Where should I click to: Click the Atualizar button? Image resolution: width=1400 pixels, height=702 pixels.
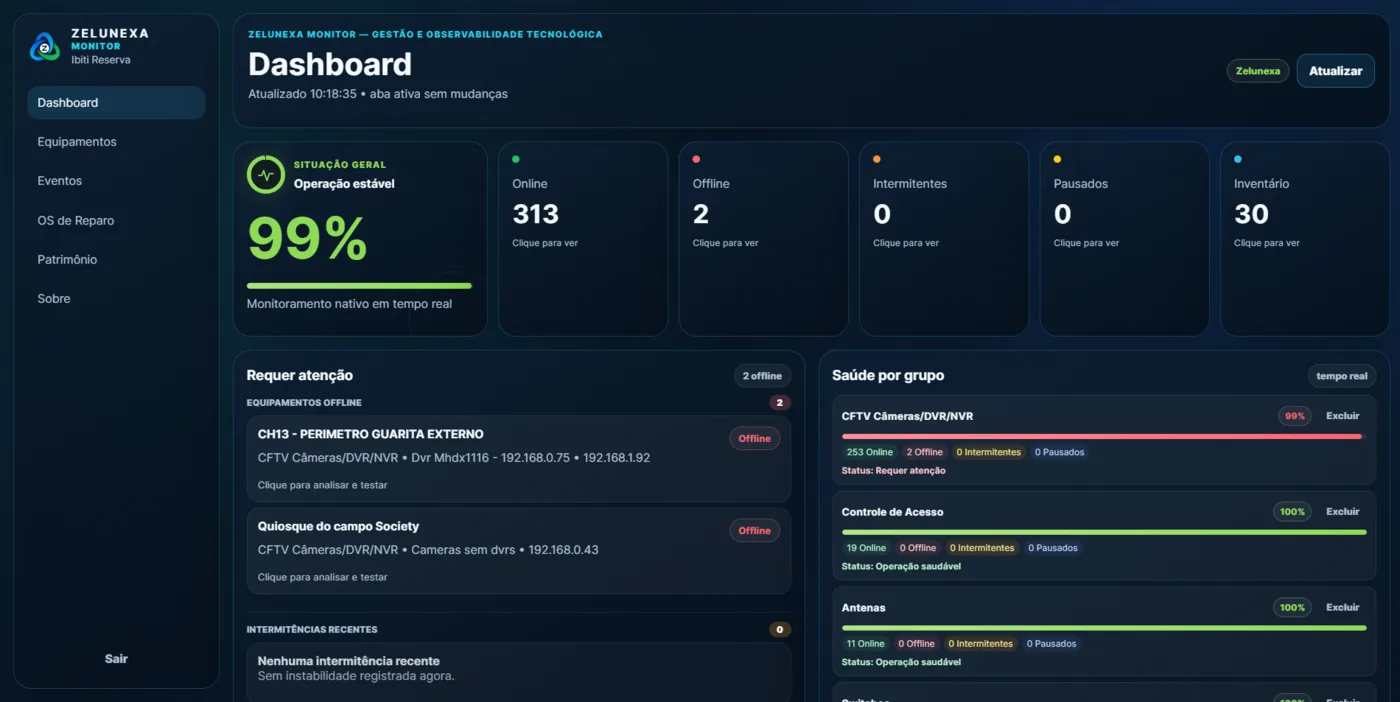1335,71
